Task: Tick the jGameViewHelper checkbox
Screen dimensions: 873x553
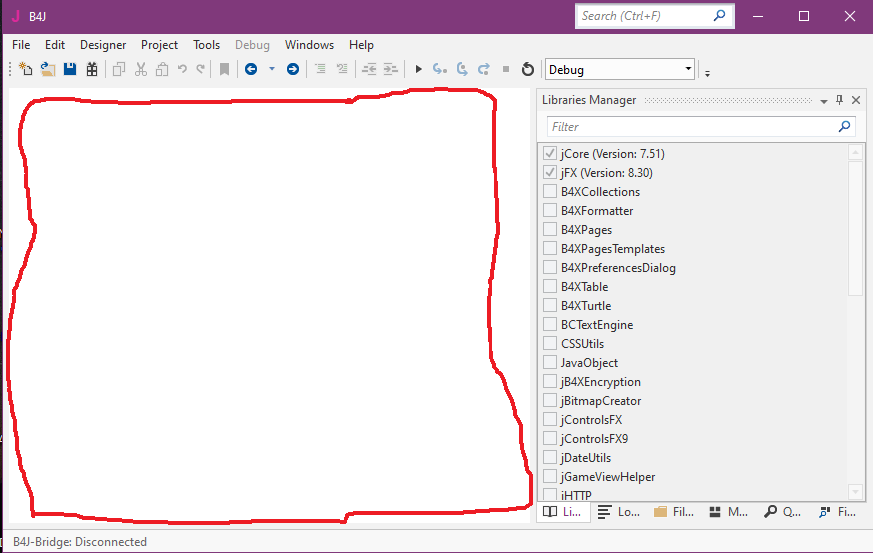Action: pos(550,476)
